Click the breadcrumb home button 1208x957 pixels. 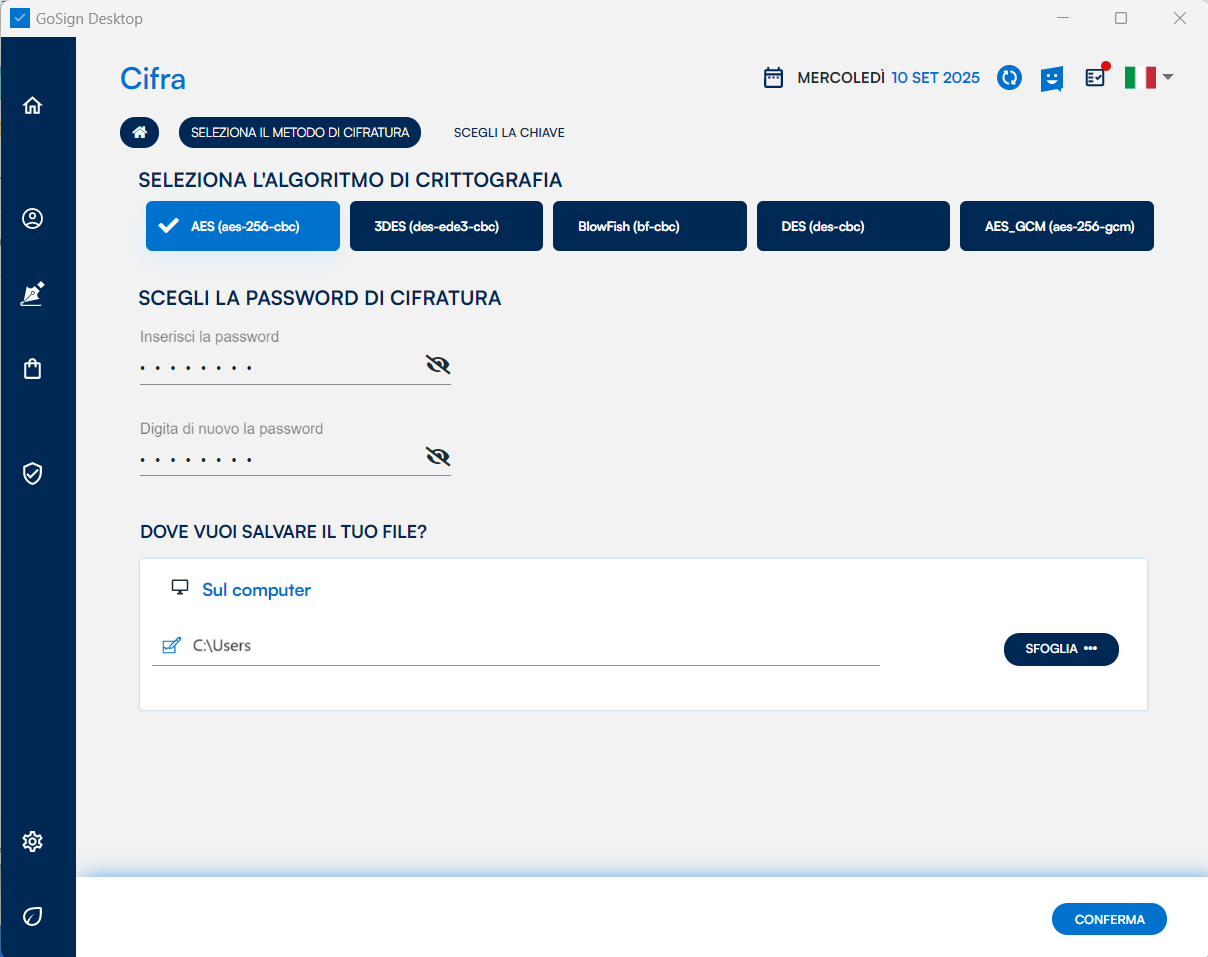(140, 132)
